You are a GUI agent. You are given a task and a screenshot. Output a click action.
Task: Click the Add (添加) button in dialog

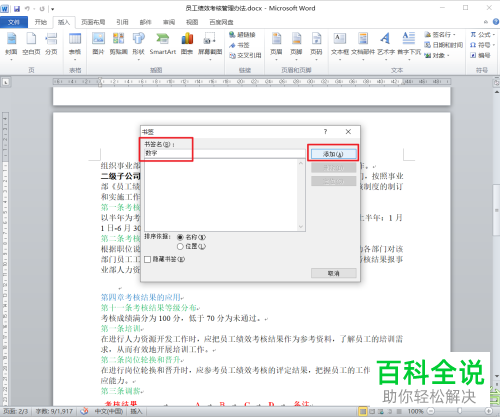tap(333, 154)
